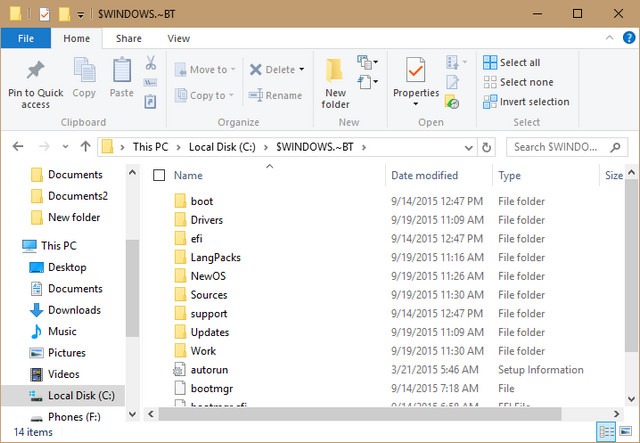Image resolution: width=640 pixels, height=443 pixels.
Task: Open New item dropdown arrow
Action: click(x=375, y=62)
